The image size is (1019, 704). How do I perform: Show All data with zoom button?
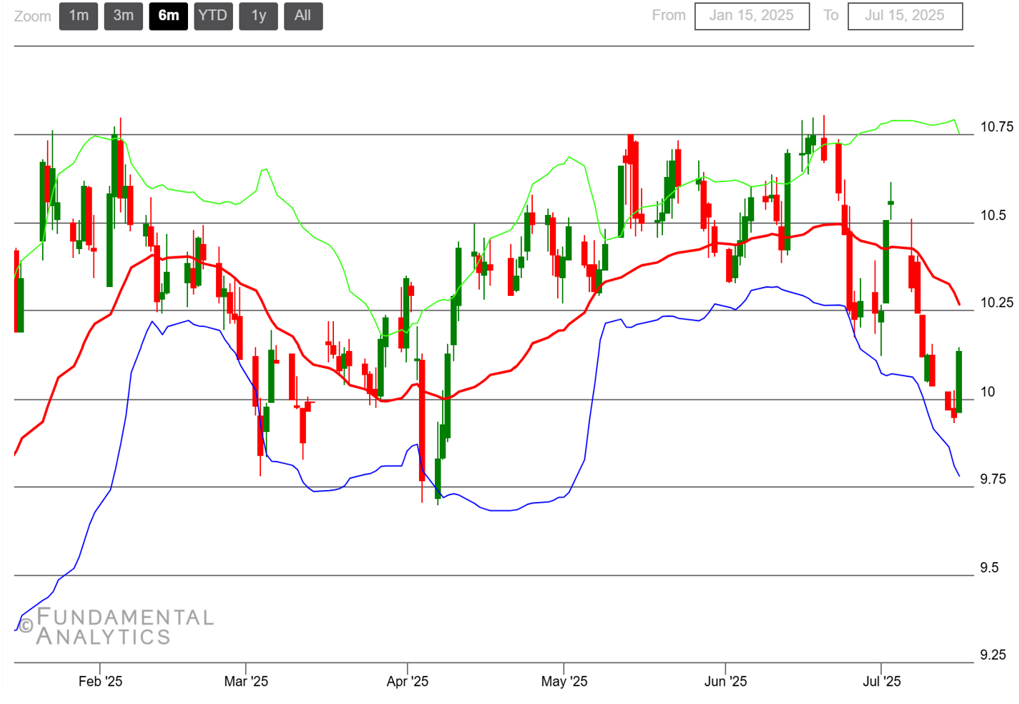[302, 16]
